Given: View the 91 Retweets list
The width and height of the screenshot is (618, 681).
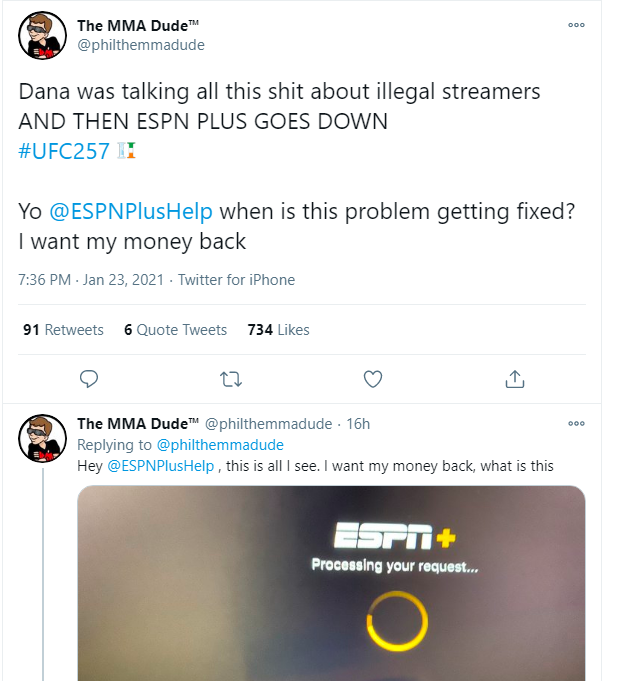Looking at the screenshot, I should [63, 330].
